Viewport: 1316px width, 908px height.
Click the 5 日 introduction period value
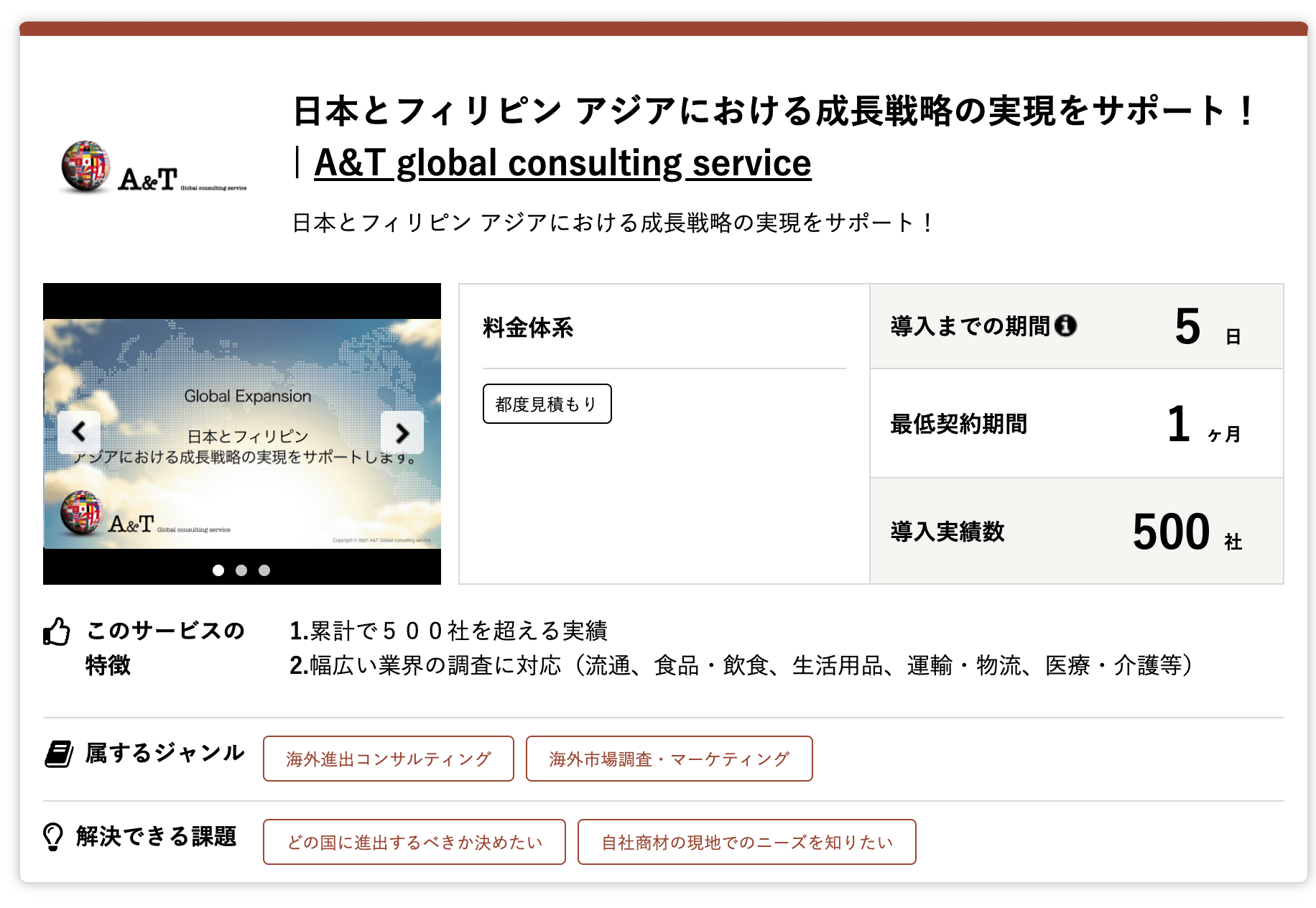[x=1208, y=327]
